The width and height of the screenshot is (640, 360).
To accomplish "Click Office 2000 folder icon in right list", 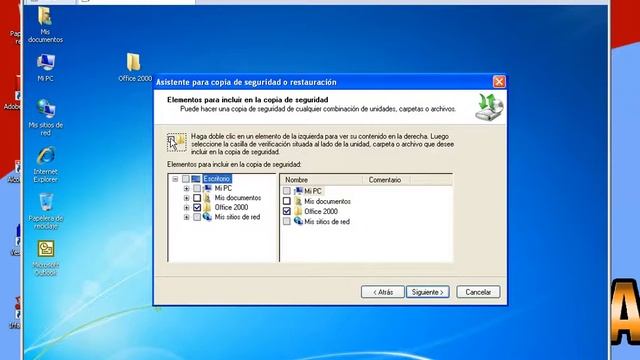I will (298, 211).
